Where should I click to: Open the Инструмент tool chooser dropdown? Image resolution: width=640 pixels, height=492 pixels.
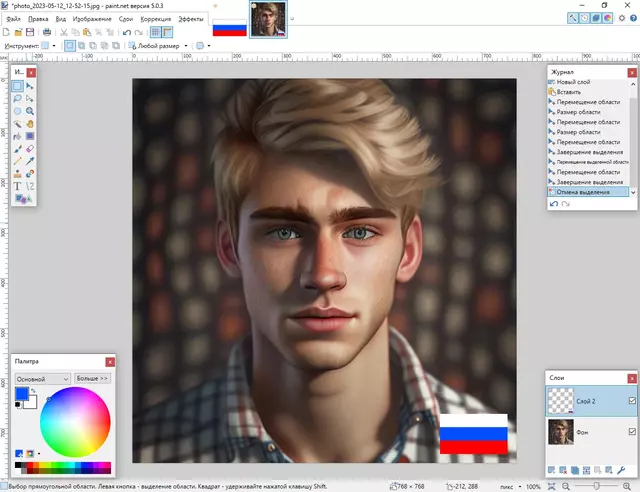[x=49, y=46]
